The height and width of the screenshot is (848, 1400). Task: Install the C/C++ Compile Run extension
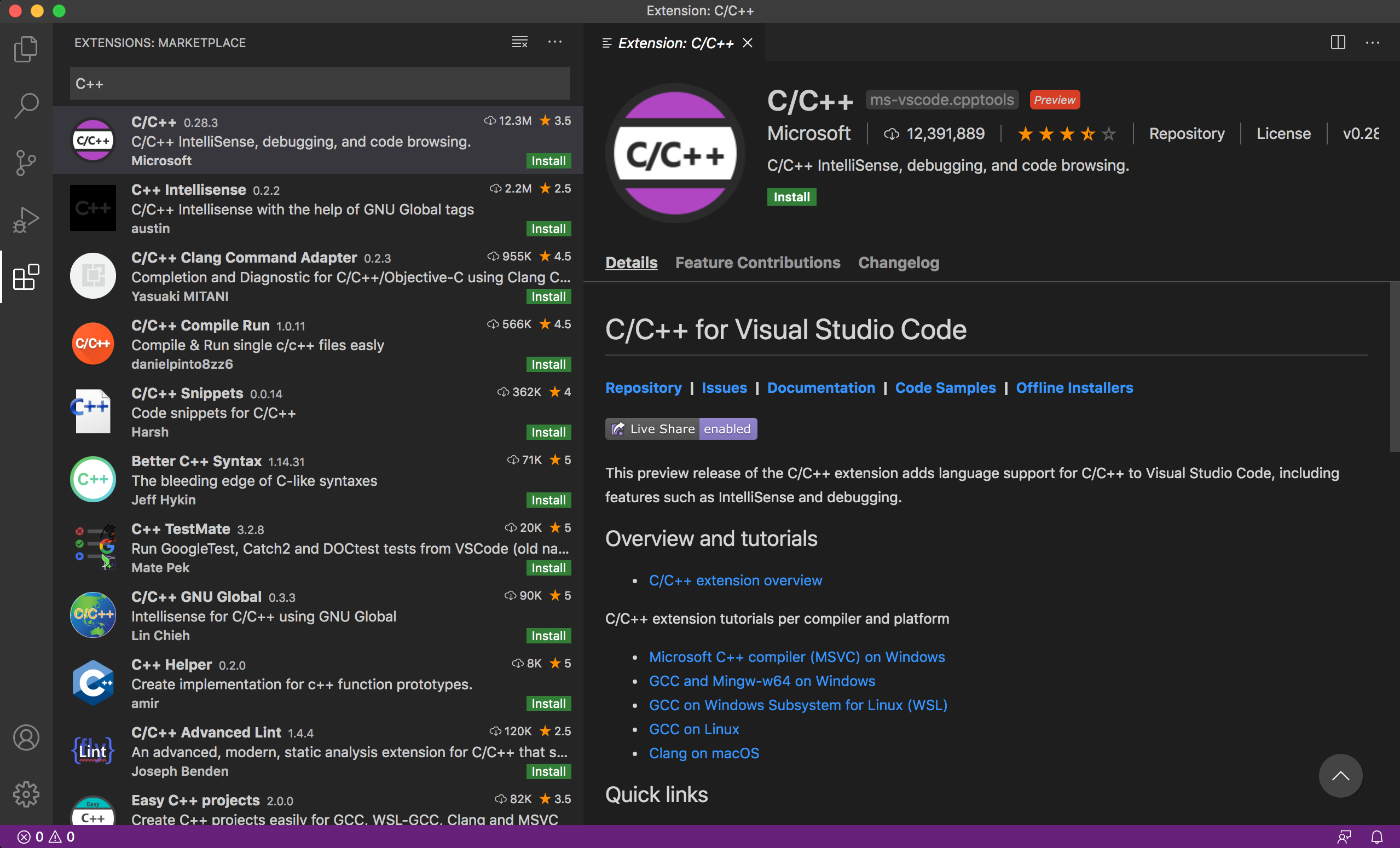point(548,364)
